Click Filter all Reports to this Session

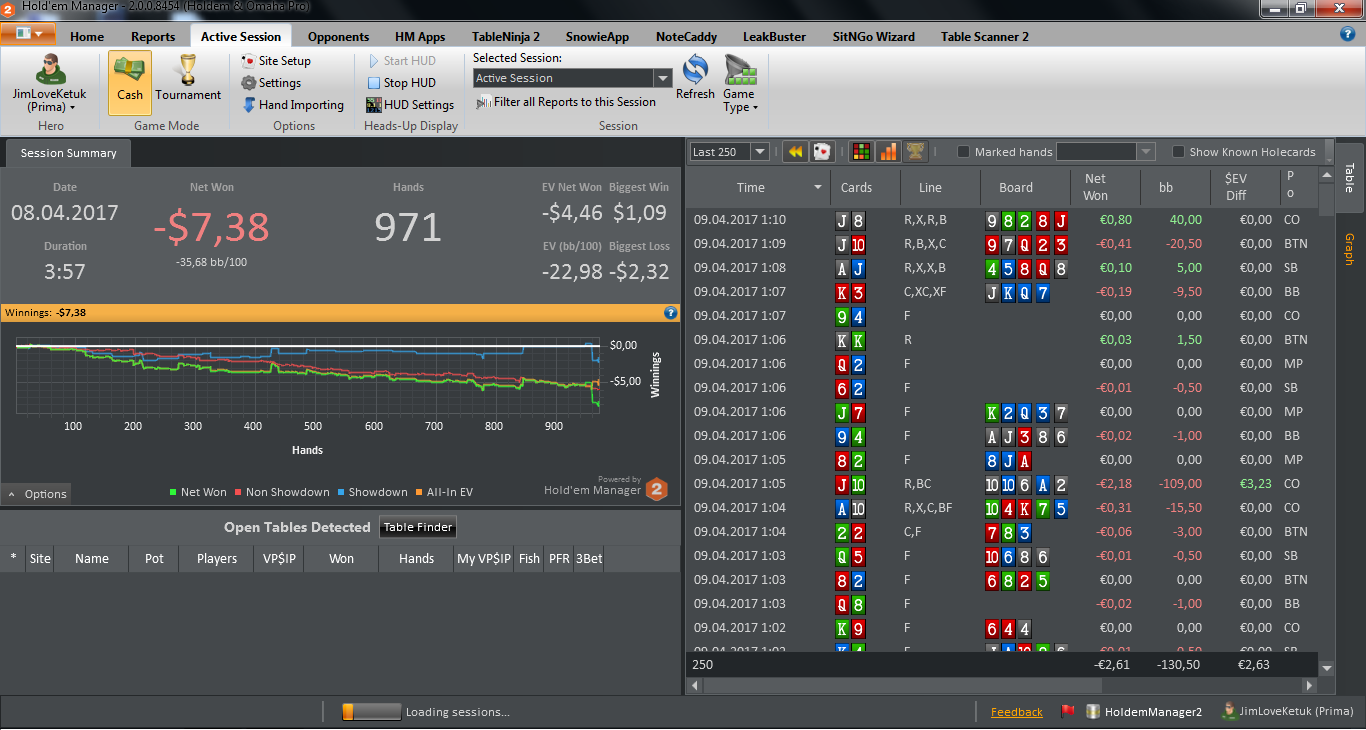566,102
